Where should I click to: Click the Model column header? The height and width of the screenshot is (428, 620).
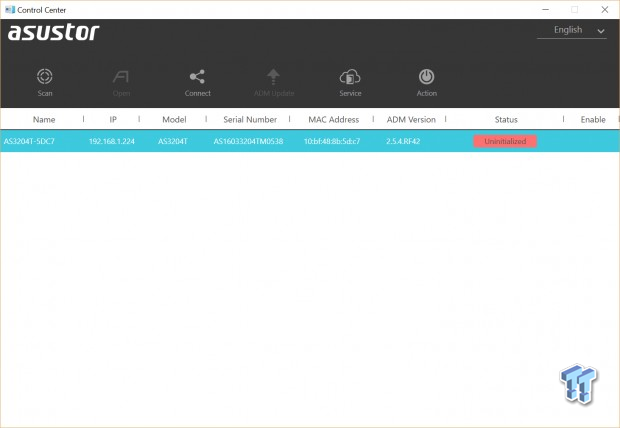coord(174,119)
